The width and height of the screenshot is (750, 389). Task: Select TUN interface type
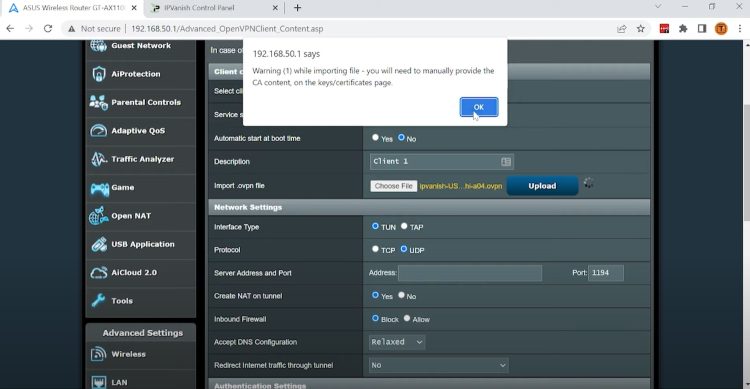375,226
